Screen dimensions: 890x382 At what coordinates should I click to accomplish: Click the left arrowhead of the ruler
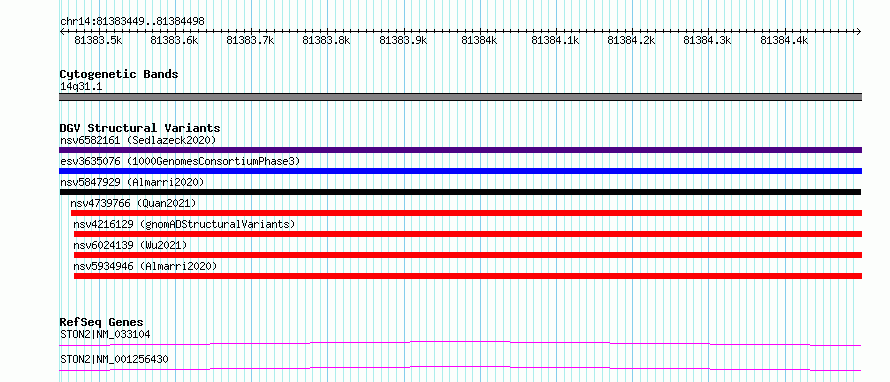click(62, 31)
